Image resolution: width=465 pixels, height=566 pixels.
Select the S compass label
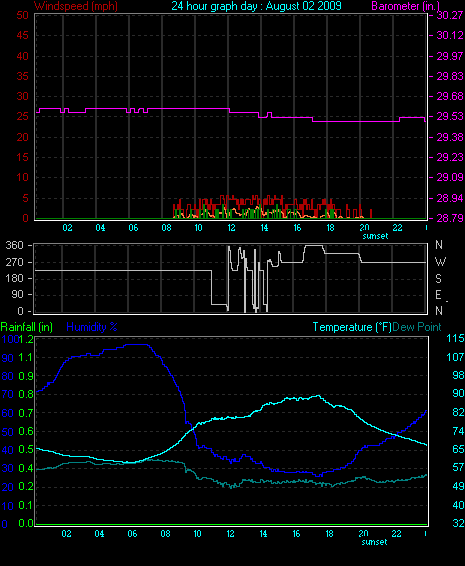438,279
